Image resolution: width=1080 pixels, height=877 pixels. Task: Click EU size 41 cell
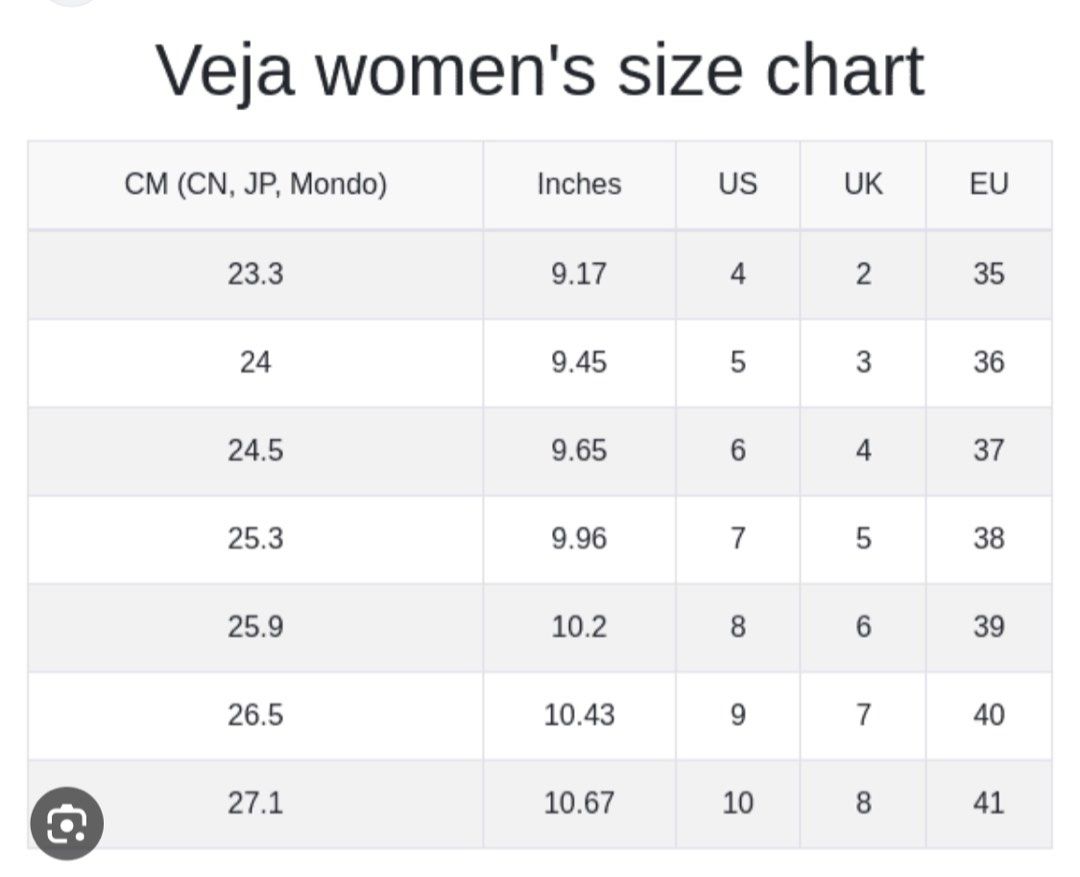click(988, 803)
